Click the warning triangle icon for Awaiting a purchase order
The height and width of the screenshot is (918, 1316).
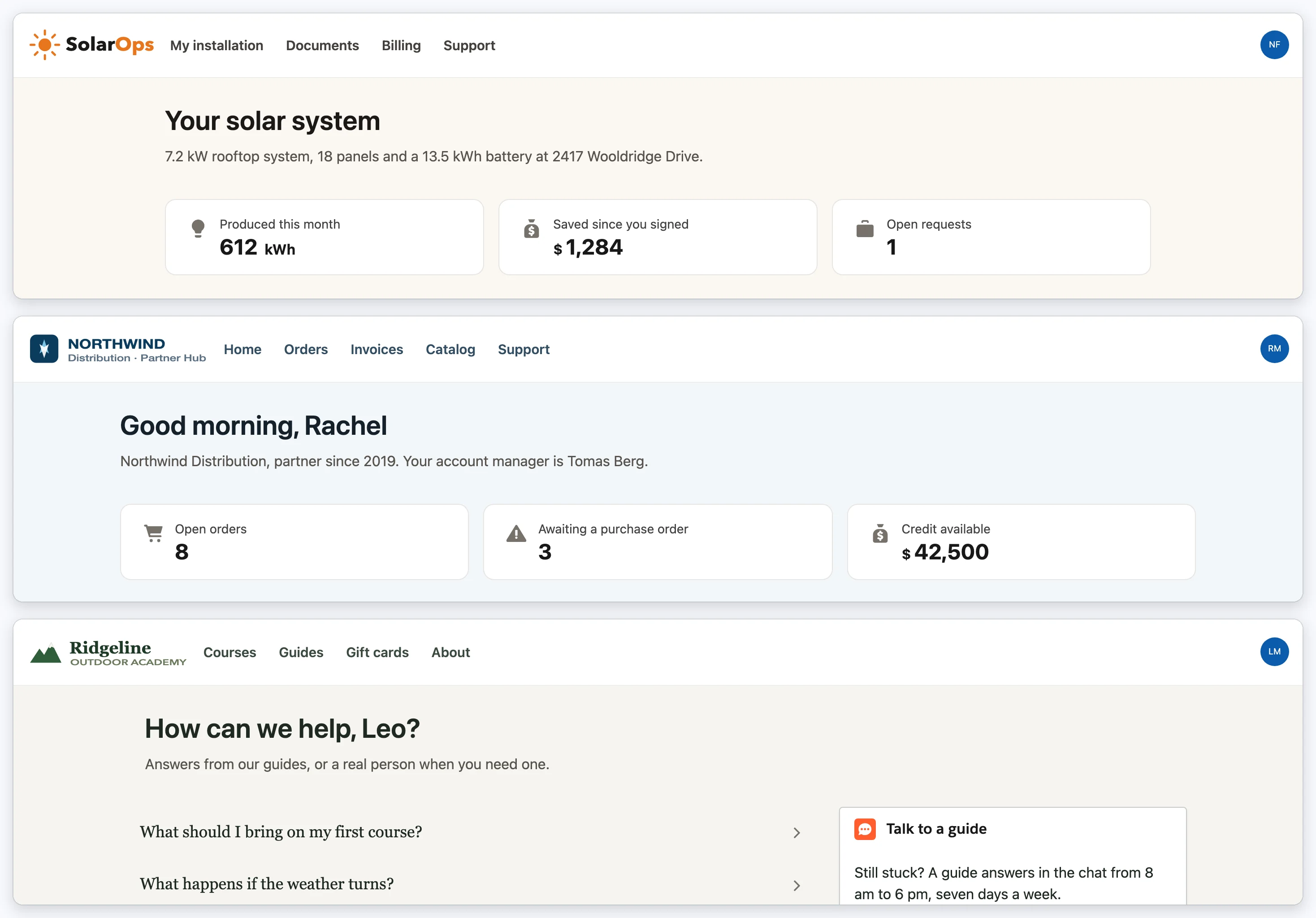(516, 533)
